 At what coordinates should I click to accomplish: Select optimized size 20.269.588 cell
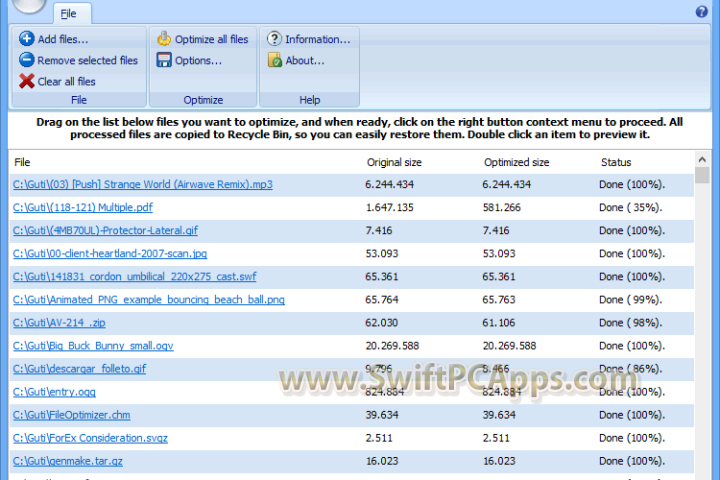pyautogui.click(x=509, y=346)
